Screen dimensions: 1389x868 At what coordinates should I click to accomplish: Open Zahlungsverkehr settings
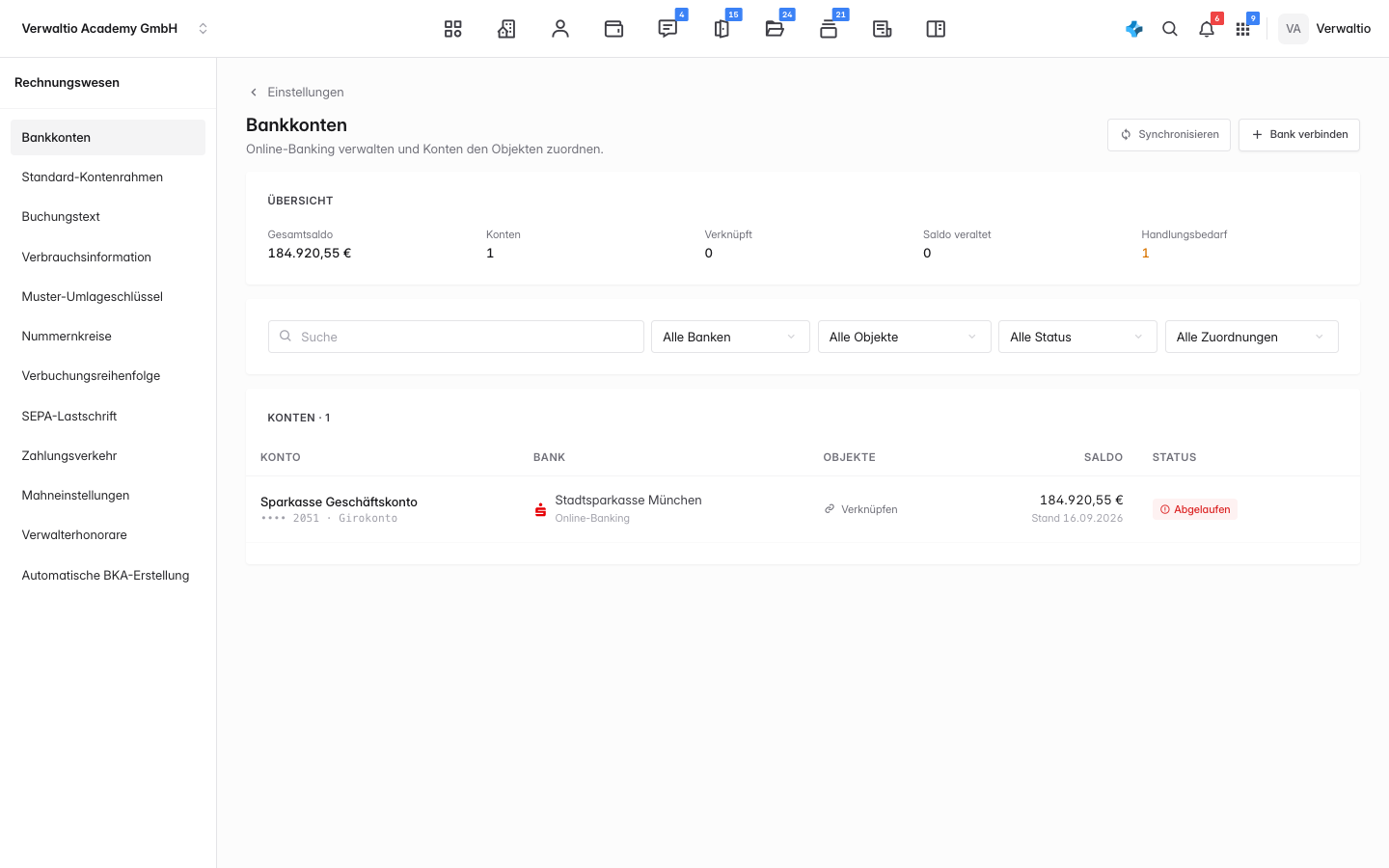108,456
